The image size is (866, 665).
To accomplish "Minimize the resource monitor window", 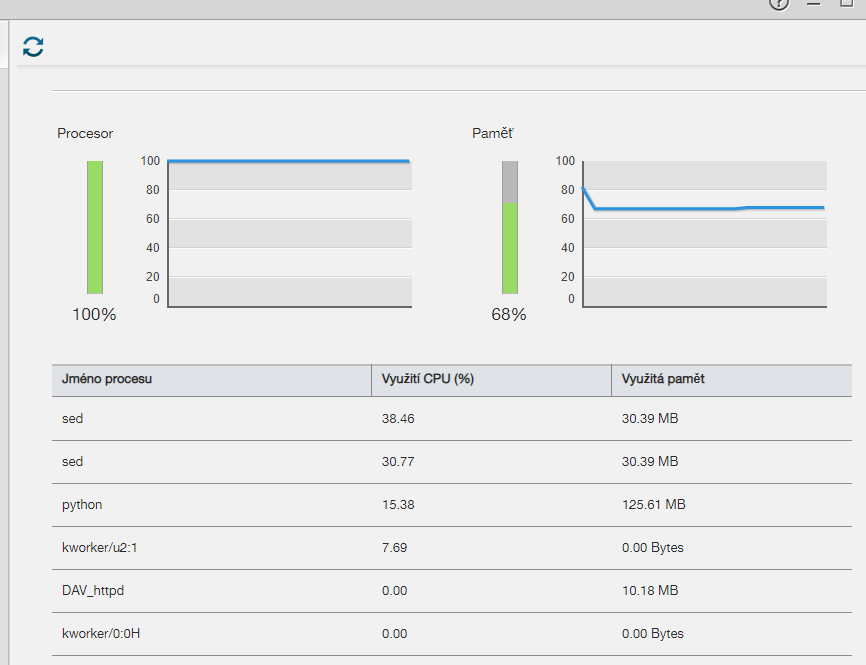I will point(813,4).
